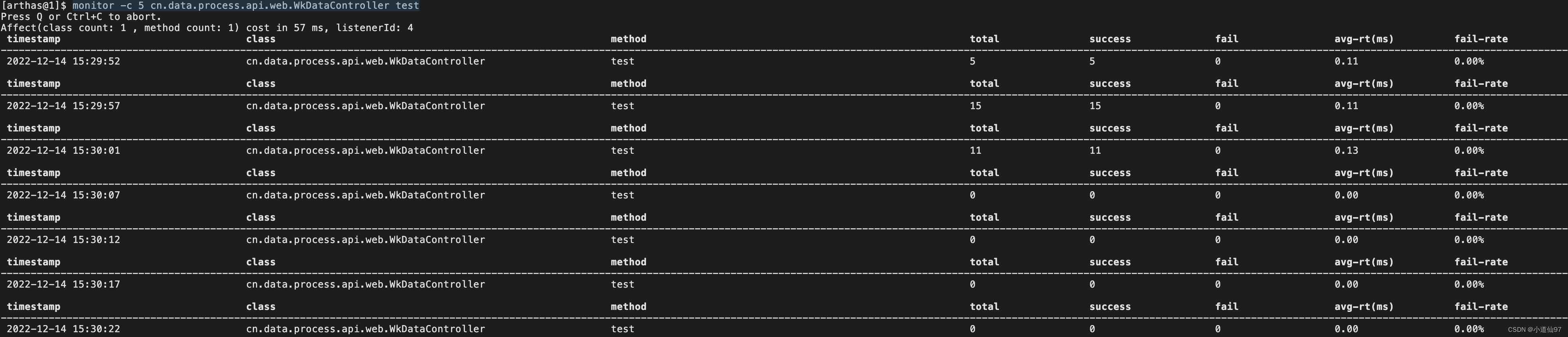The image size is (1568, 337).
Task: Click the monitor command text at prompt
Action: tap(246, 6)
